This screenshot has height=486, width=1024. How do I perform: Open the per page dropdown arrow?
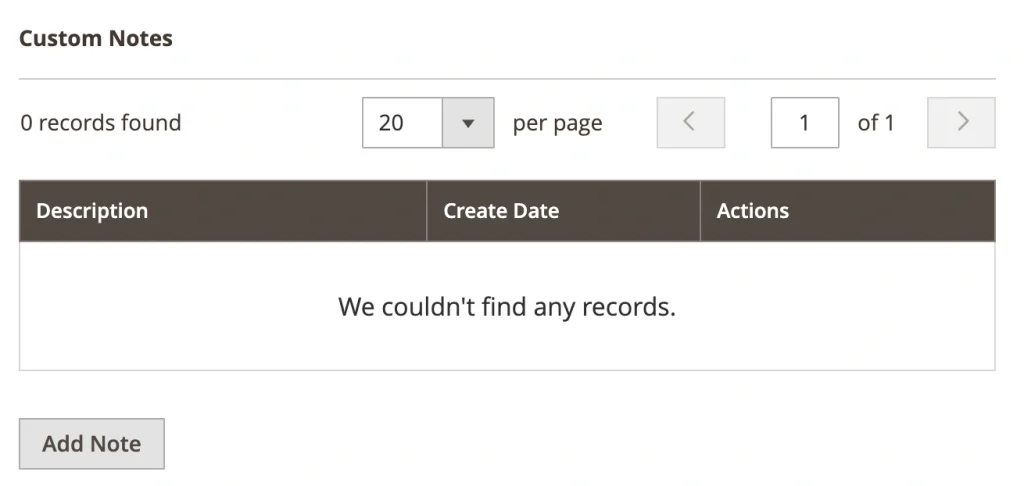tap(467, 123)
